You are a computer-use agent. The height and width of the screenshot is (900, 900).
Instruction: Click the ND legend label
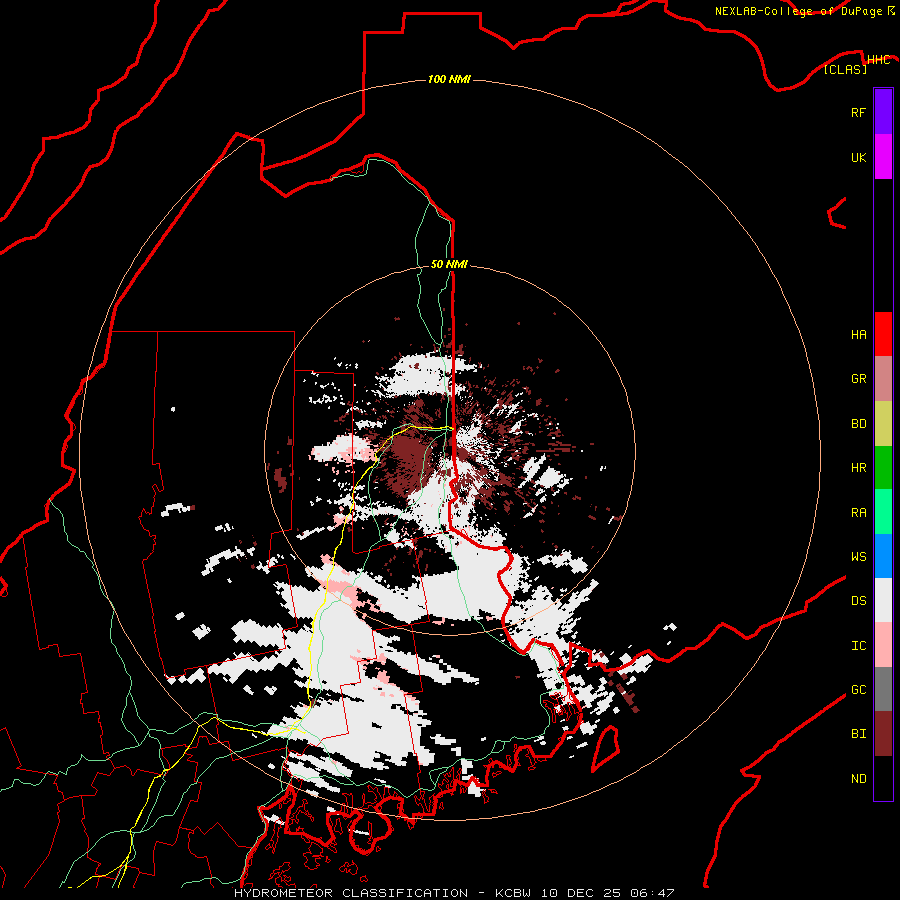858,779
